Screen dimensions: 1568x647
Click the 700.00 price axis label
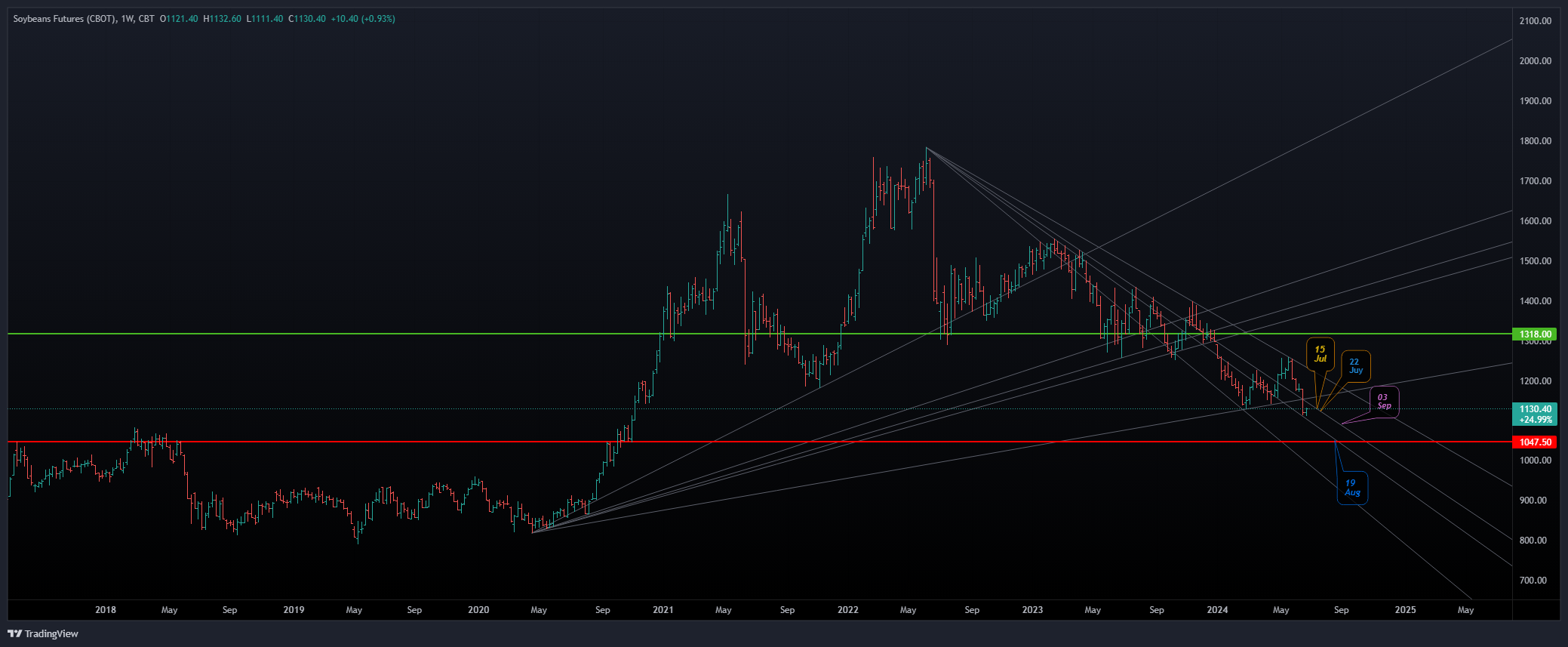click(1535, 581)
